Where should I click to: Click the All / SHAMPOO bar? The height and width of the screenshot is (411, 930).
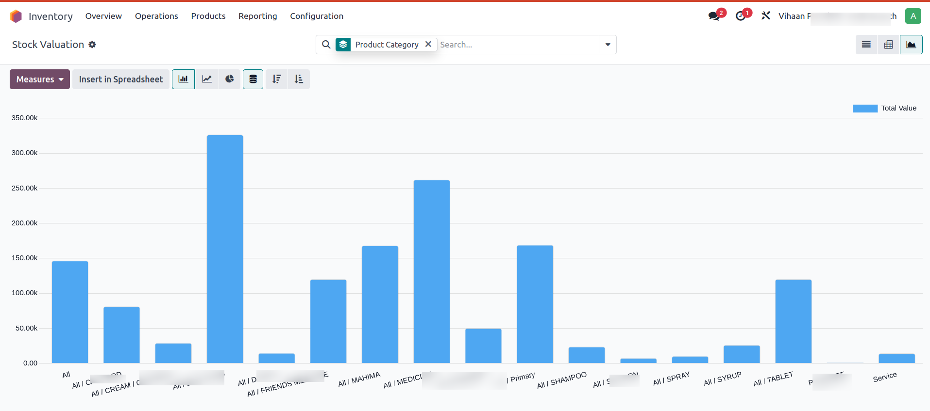[587, 355]
